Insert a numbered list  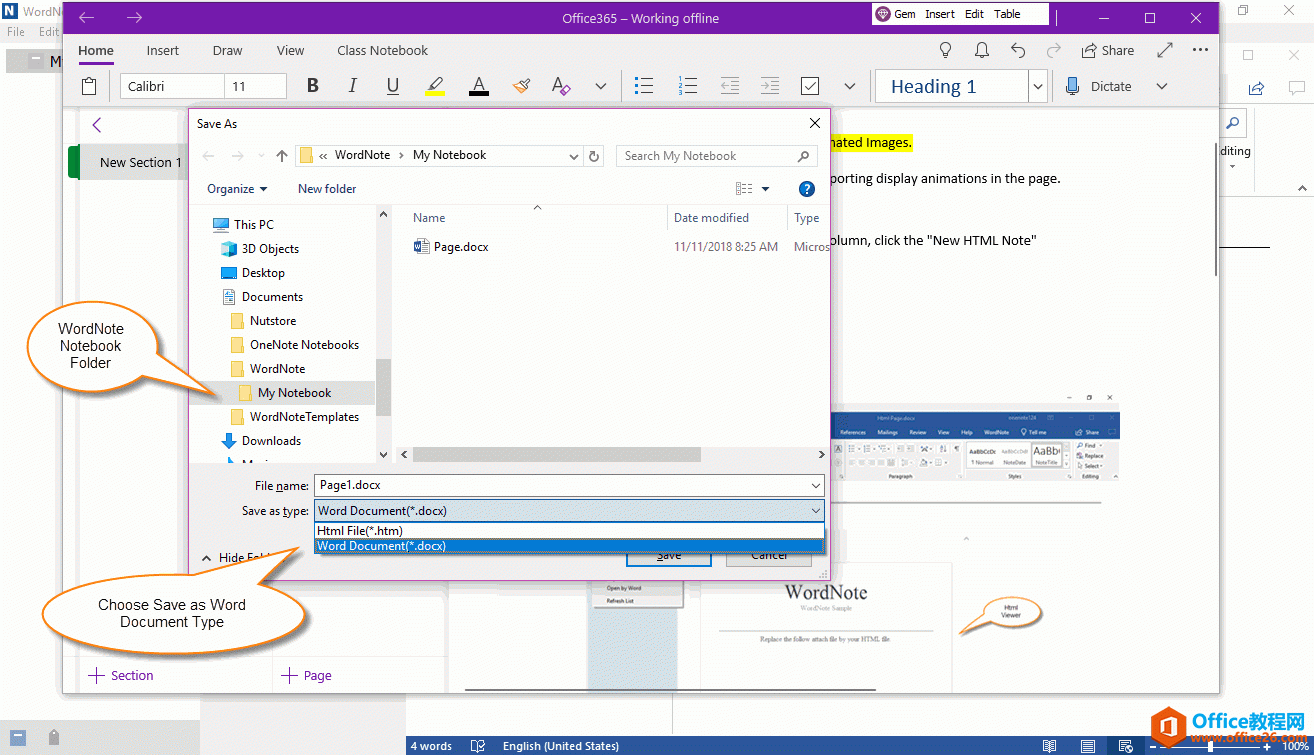pyautogui.click(x=687, y=86)
